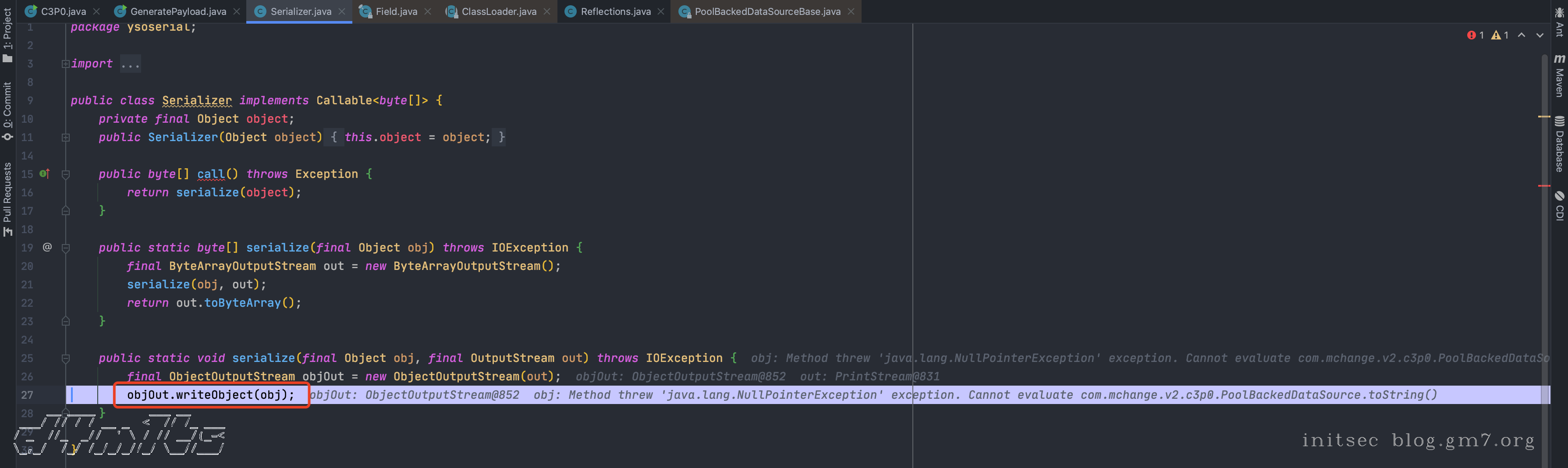Viewport: 1568px width, 468px height.
Task: Jump to next highlighted error arrow
Action: click(1540, 35)
